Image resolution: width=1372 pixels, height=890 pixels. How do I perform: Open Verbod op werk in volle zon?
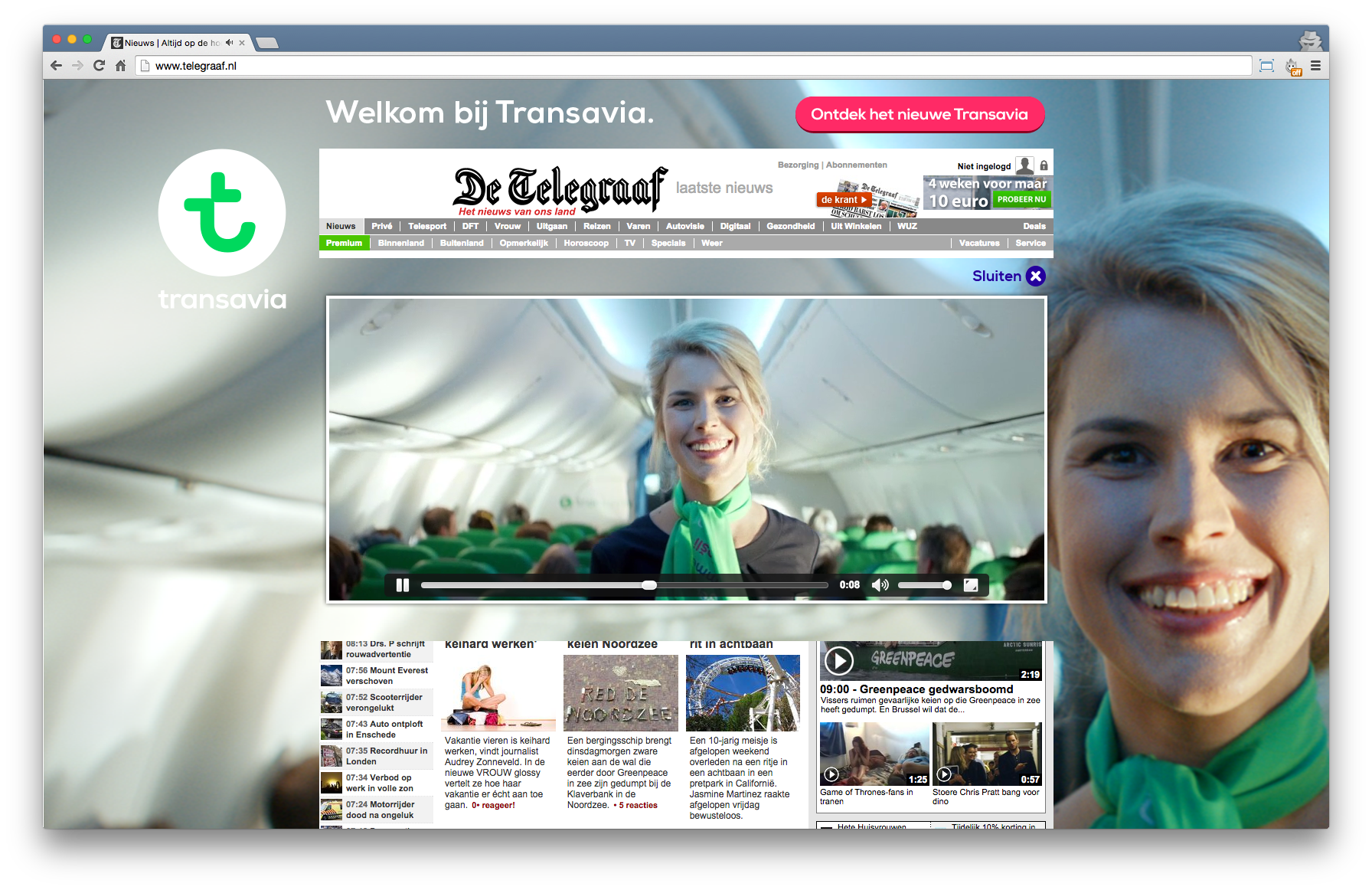379,783
